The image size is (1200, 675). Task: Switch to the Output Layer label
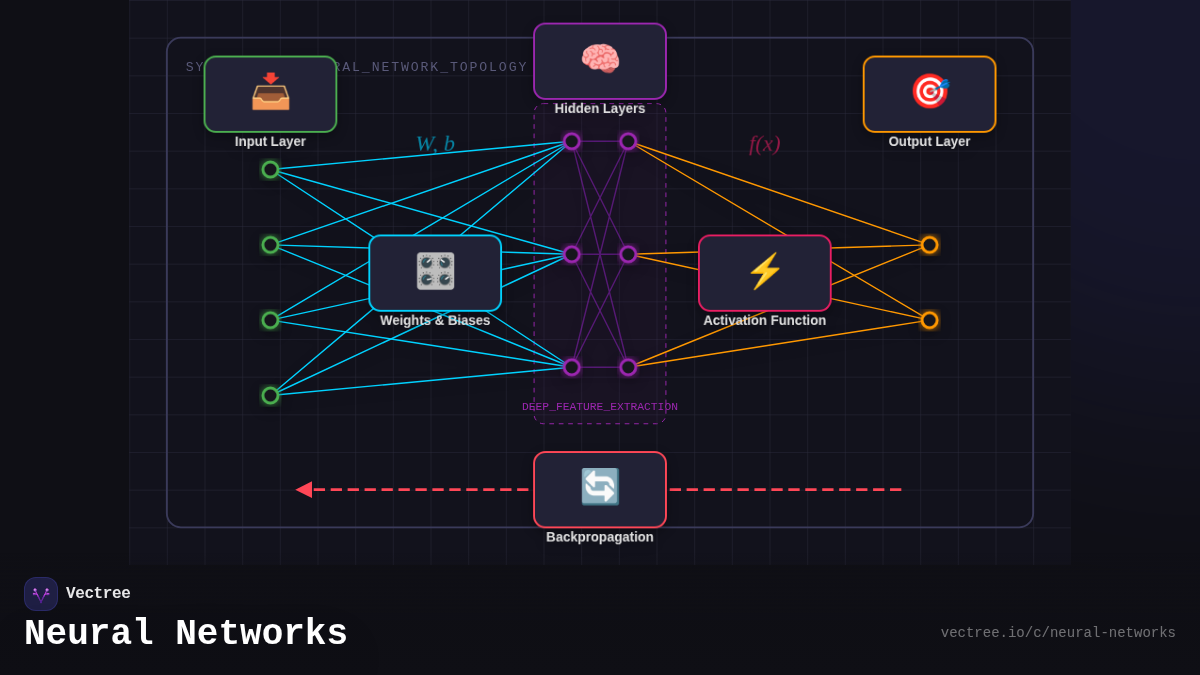(928, 141)
